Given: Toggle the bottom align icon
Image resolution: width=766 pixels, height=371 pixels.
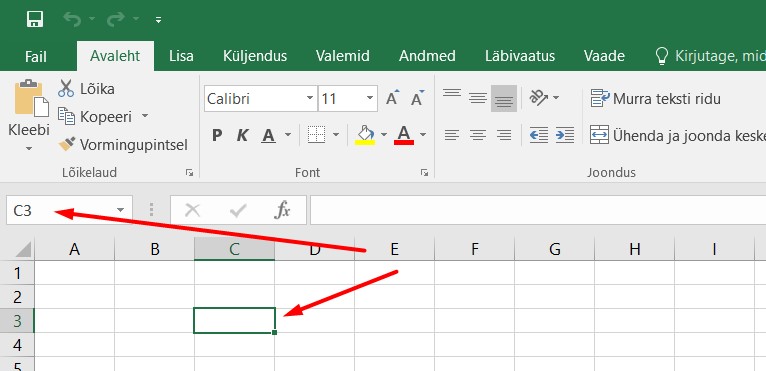Looking at the screenshot, I should (504, 98).
